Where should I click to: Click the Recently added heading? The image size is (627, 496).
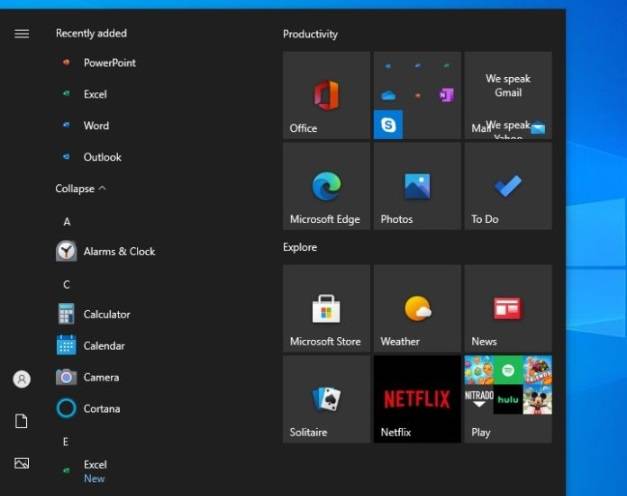pyautogui.click(x=91, y=33)
